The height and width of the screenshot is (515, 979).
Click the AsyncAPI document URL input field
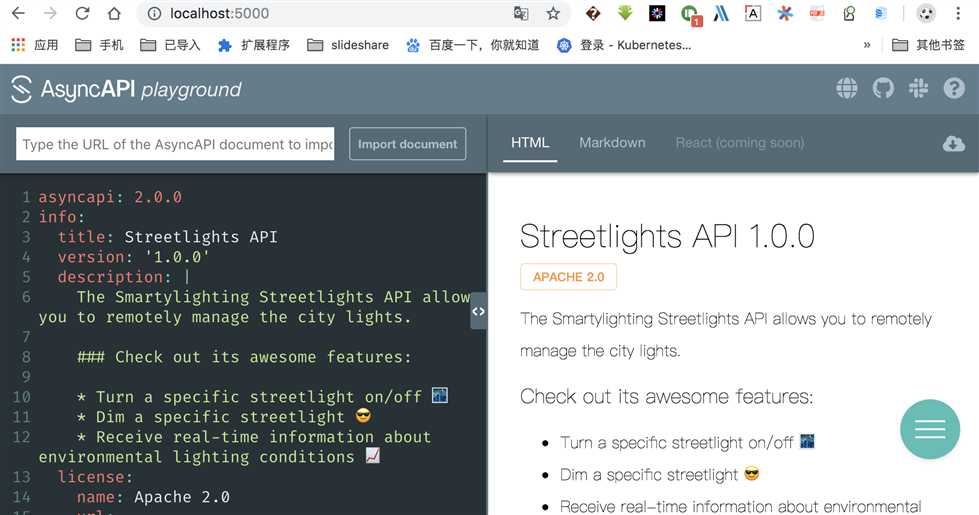[175, 144]
